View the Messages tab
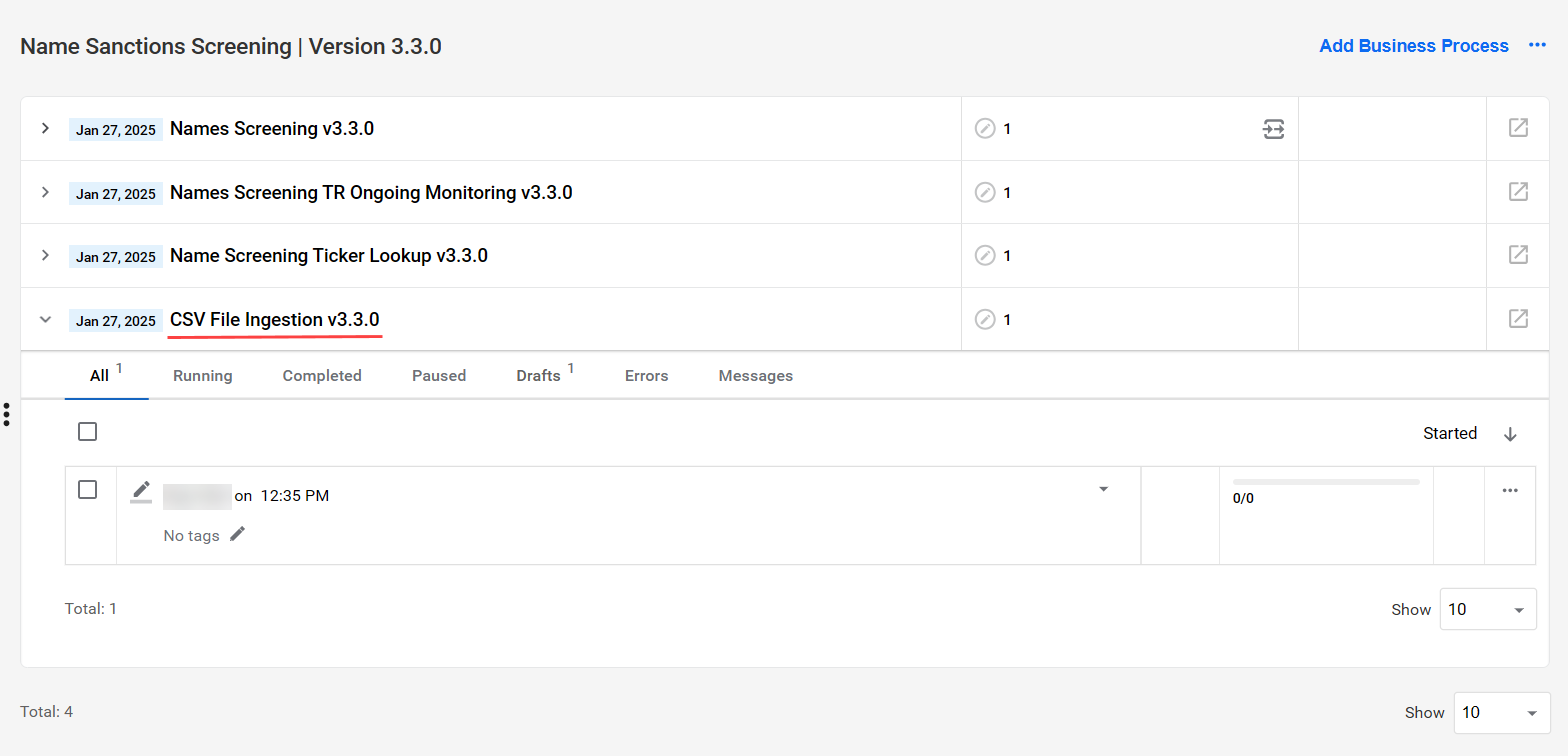1568x756 pixels. point(756,376)
